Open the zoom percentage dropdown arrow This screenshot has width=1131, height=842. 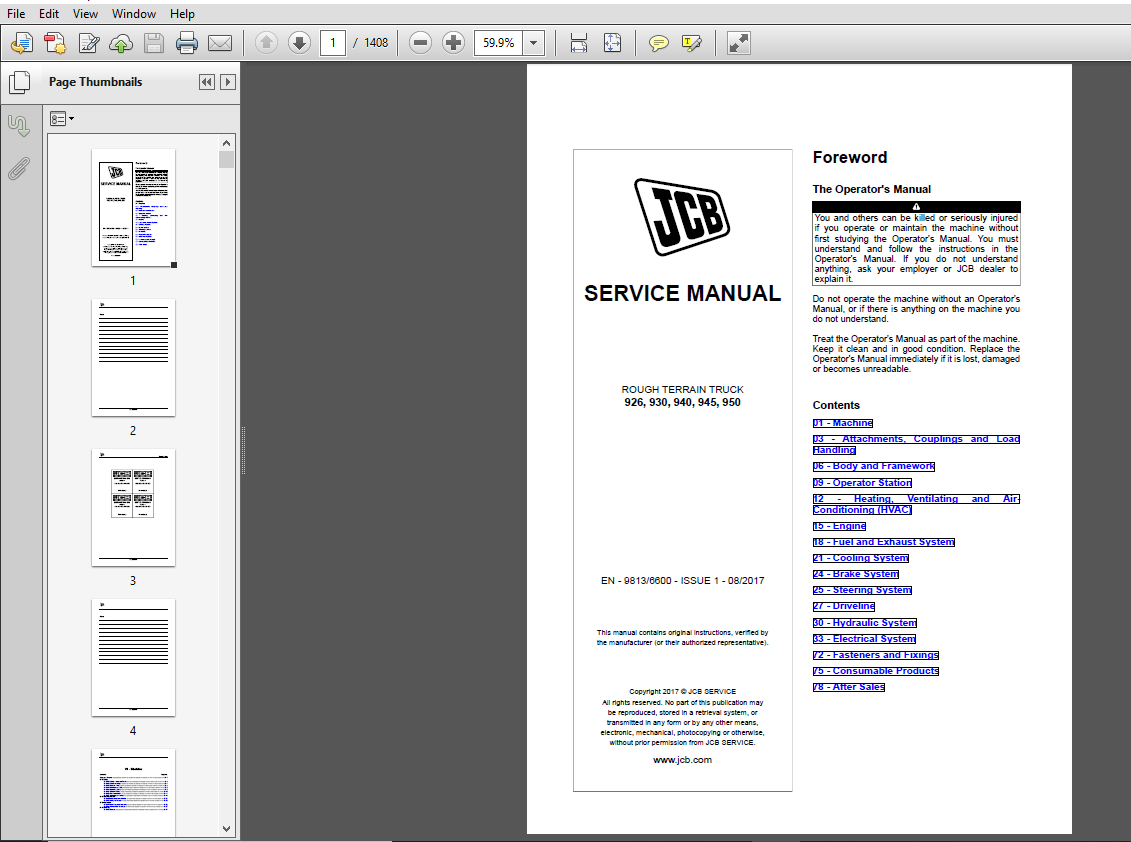pos(534,43)
